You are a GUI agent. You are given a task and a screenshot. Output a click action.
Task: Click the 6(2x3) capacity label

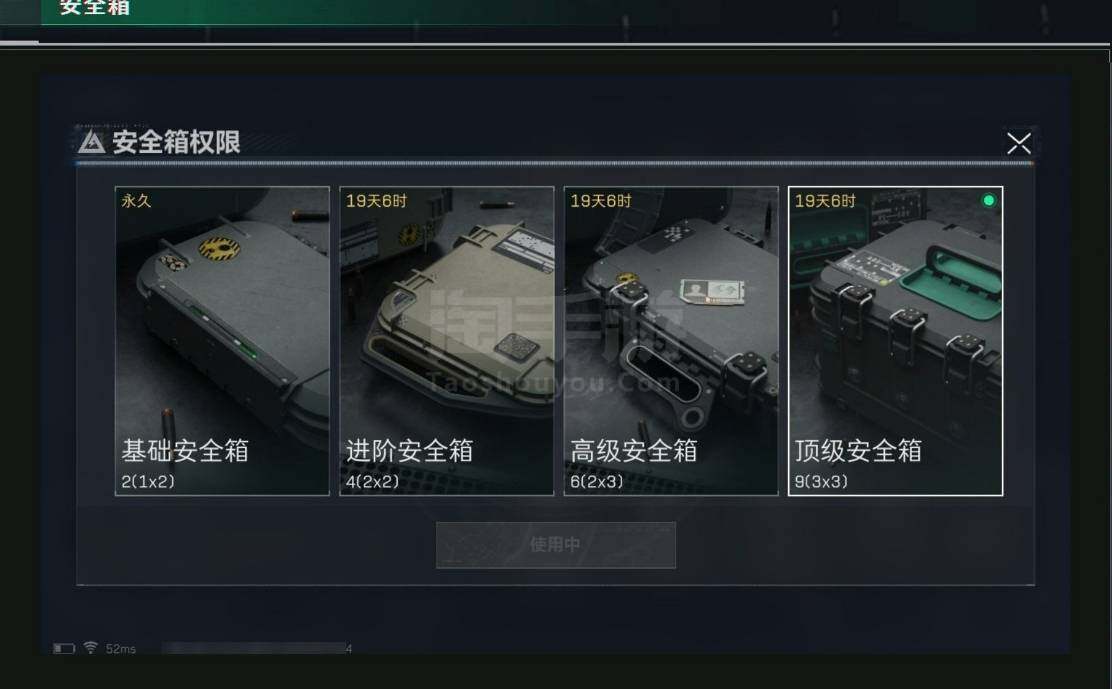(597, 481)
